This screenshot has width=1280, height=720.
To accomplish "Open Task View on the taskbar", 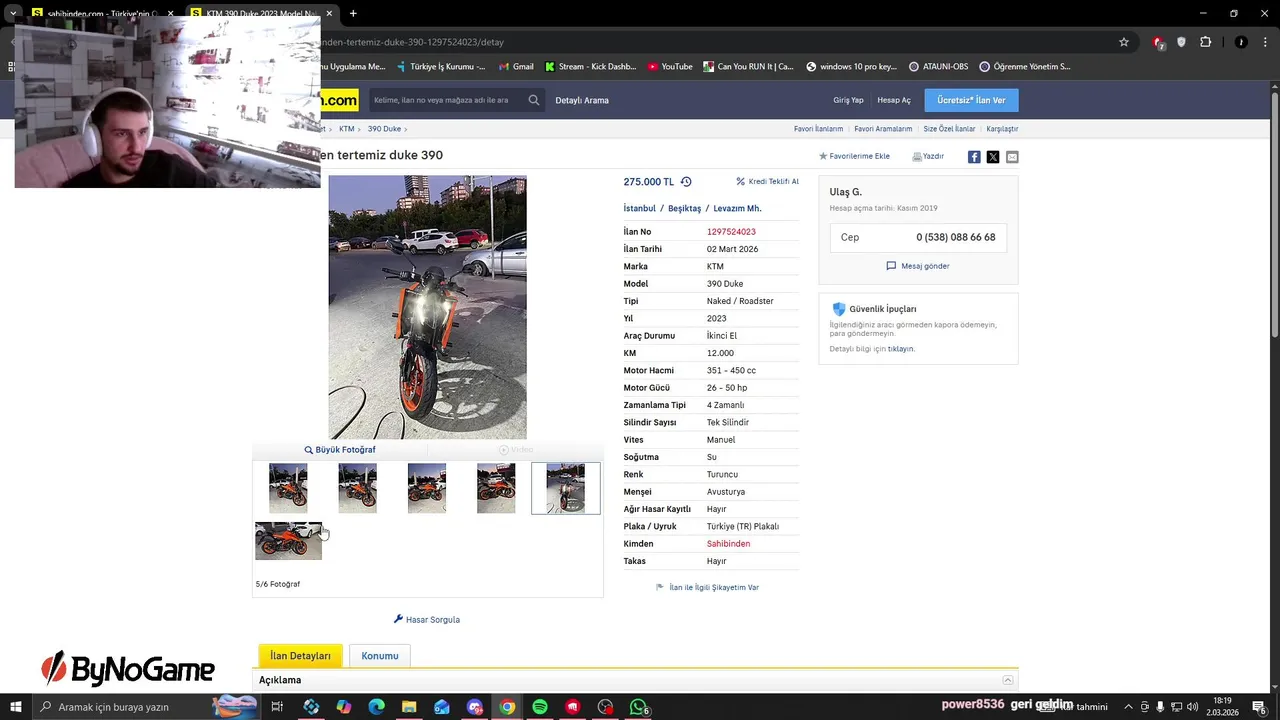I will 277,707.
